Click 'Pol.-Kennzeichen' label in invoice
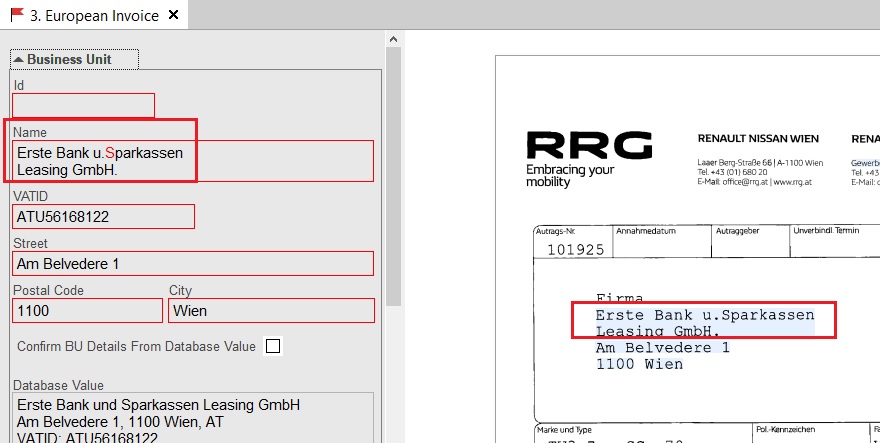 point(785,430)
